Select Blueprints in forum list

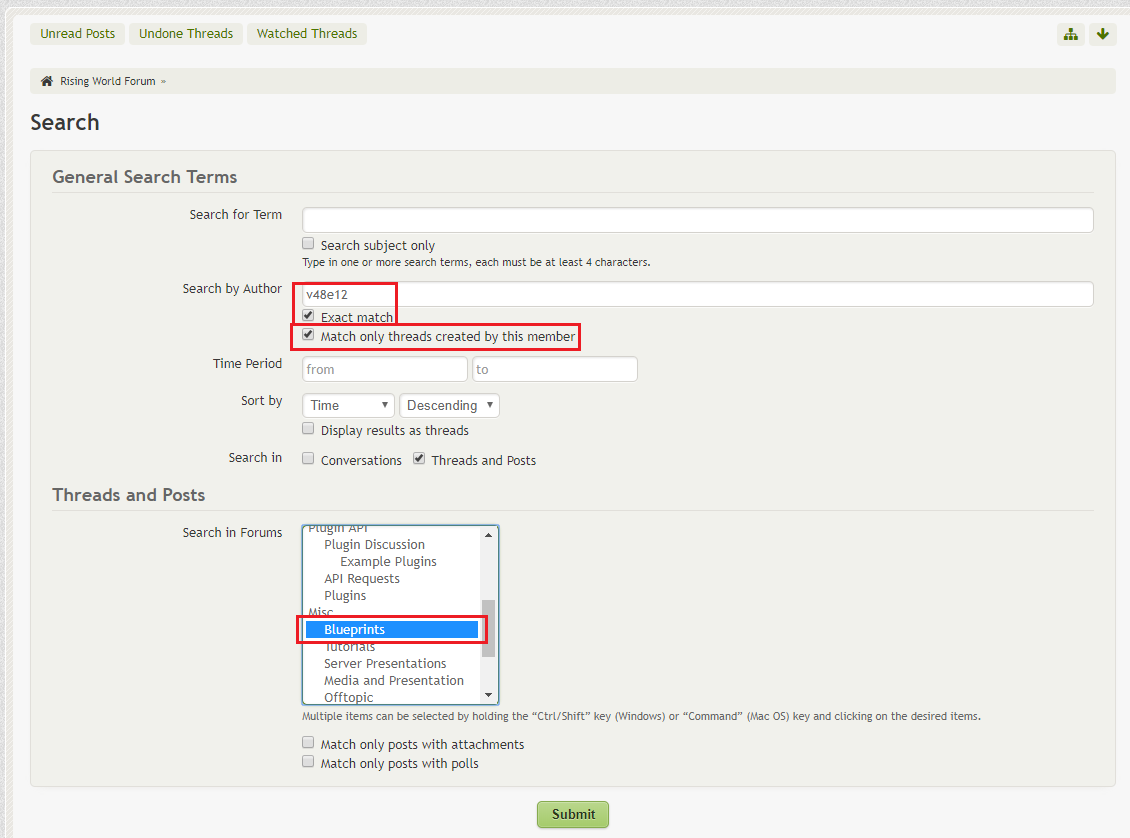click(x=392, y=630)
